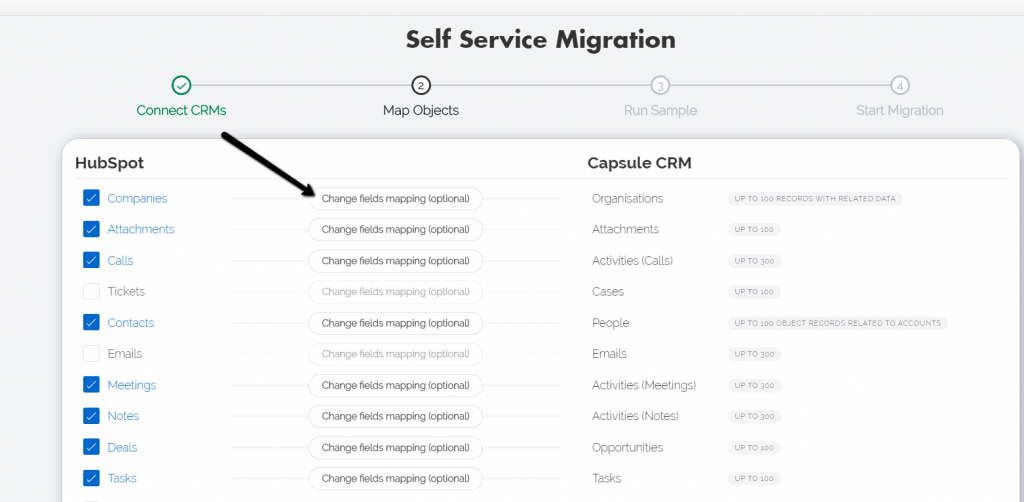The image size is (1024, 502).
Task: Uncheck the Tasks checkbox
Action: [91, 478]
